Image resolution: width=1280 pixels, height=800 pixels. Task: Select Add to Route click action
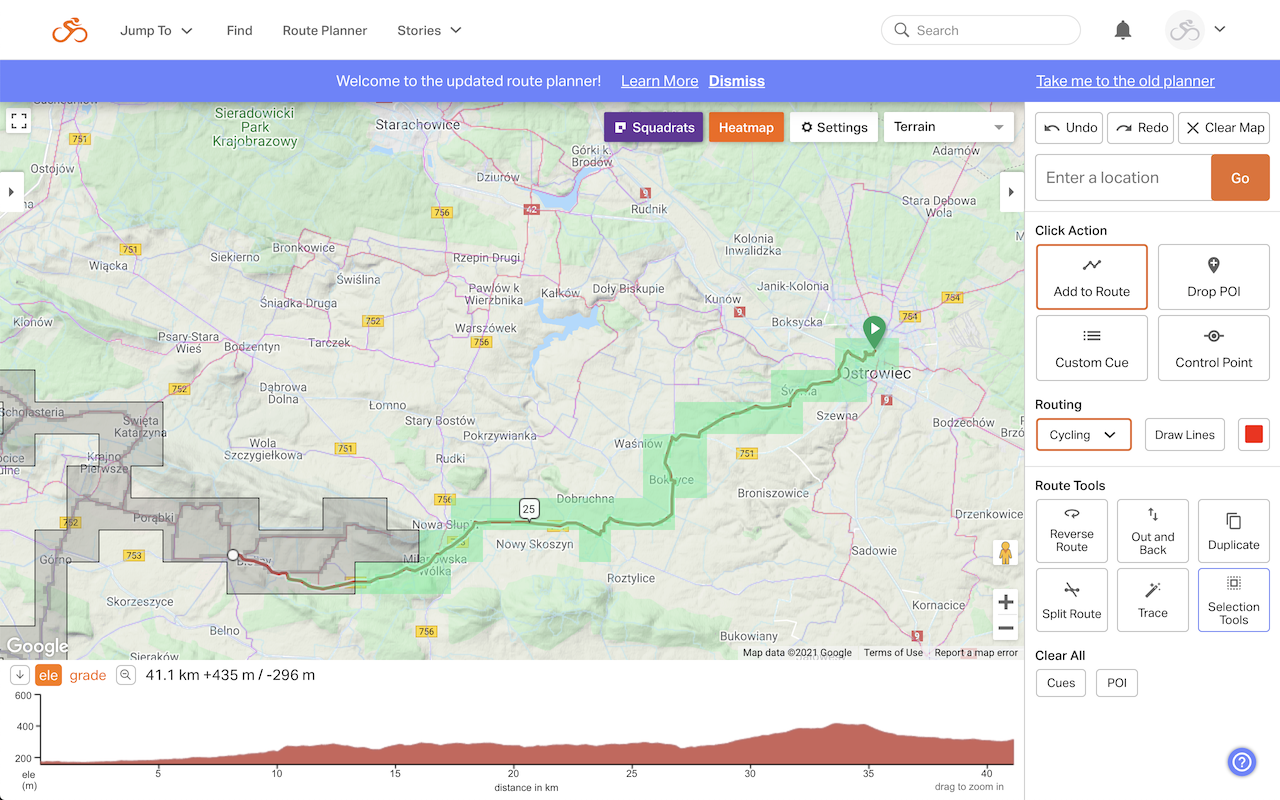pyautogui.click(x=1092, y=277)
